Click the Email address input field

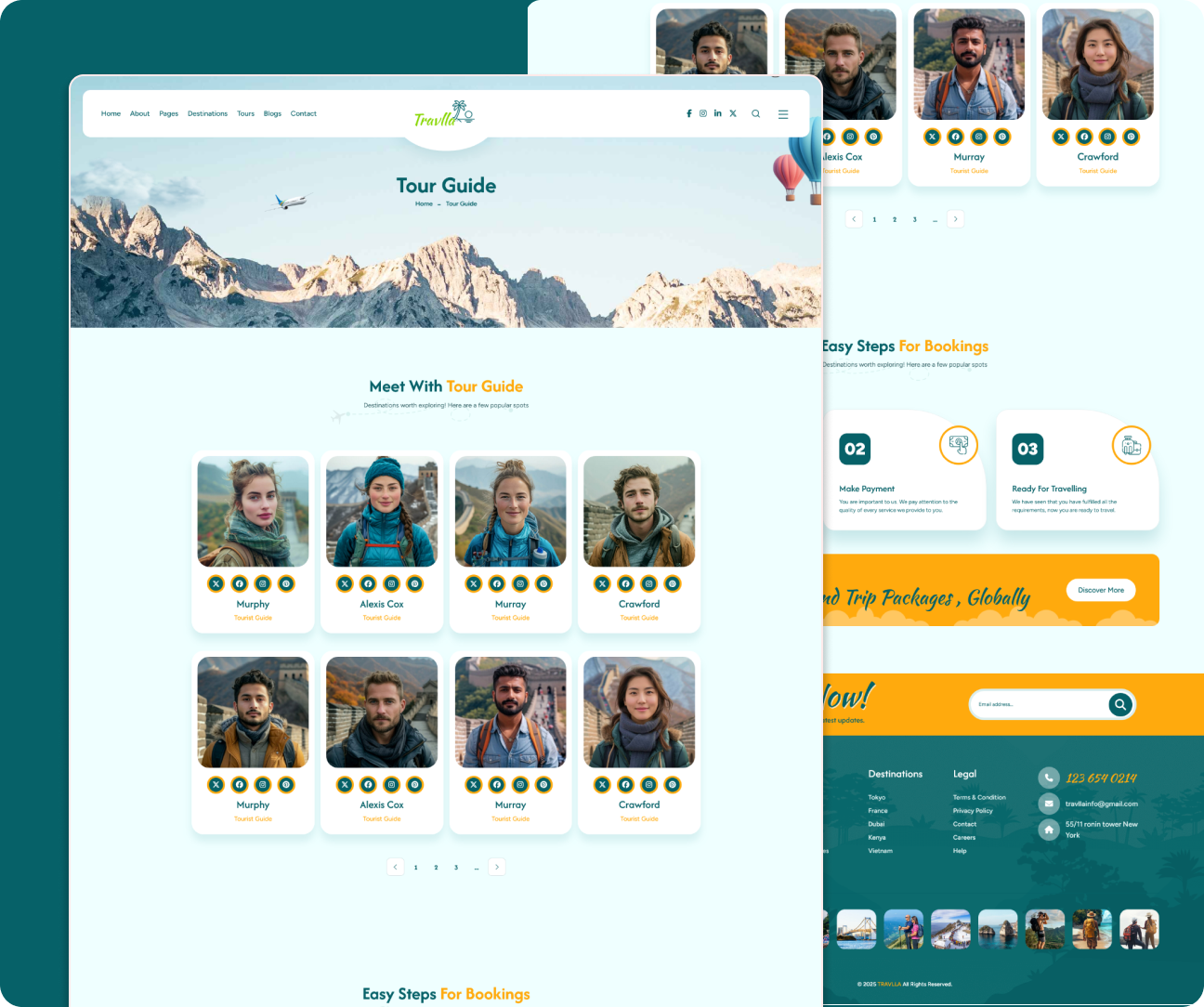click(x=1036, y=704)
